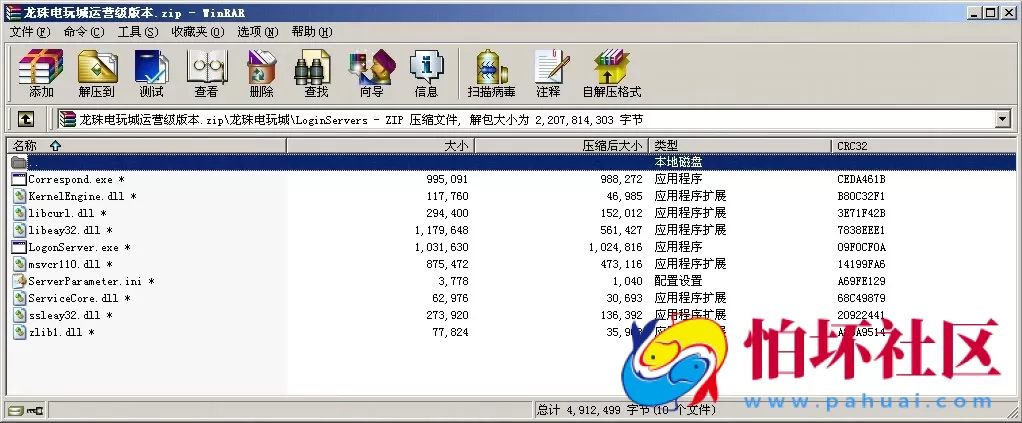Screen dimensions: 1022x423
Task: Click the Extract To (解压到) toolbar icon
Action: coord(97,73)
